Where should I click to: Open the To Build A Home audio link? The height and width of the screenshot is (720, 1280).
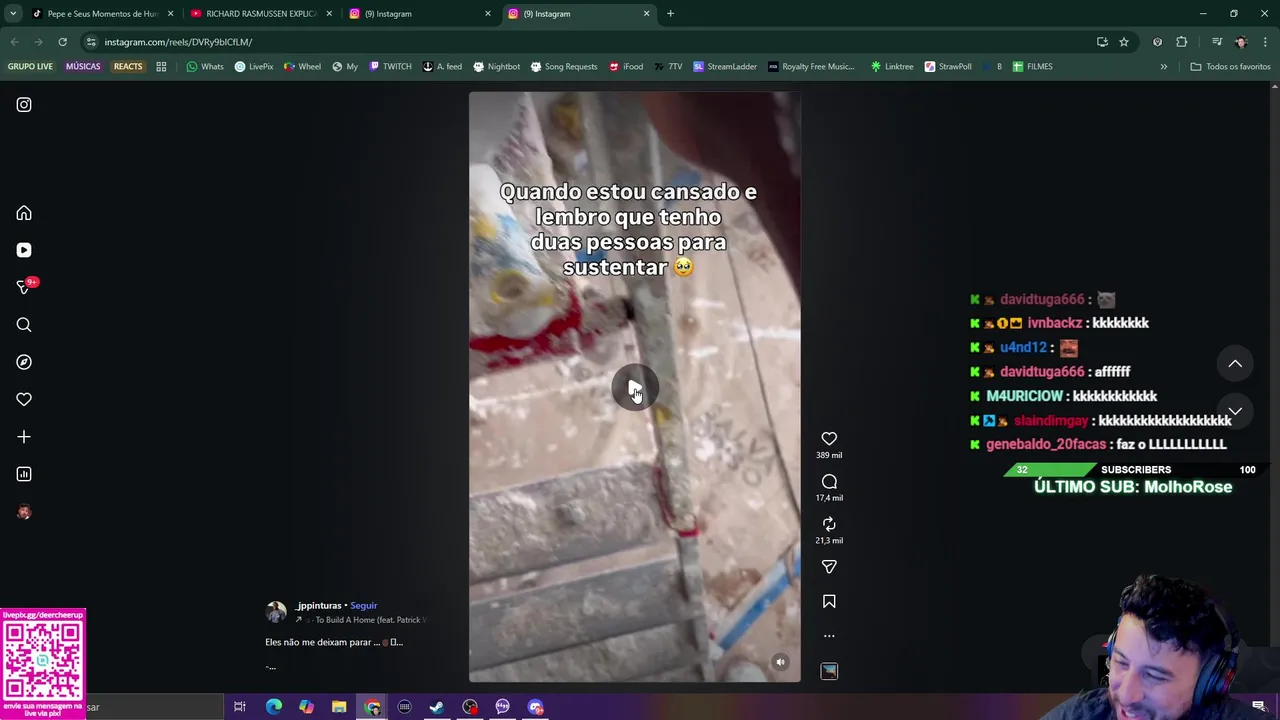pos(365,620)
